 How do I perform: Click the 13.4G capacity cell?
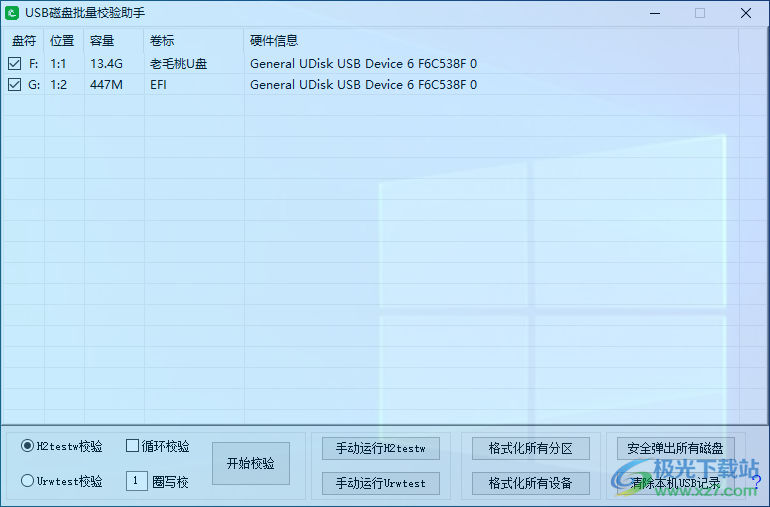[107, 64]
